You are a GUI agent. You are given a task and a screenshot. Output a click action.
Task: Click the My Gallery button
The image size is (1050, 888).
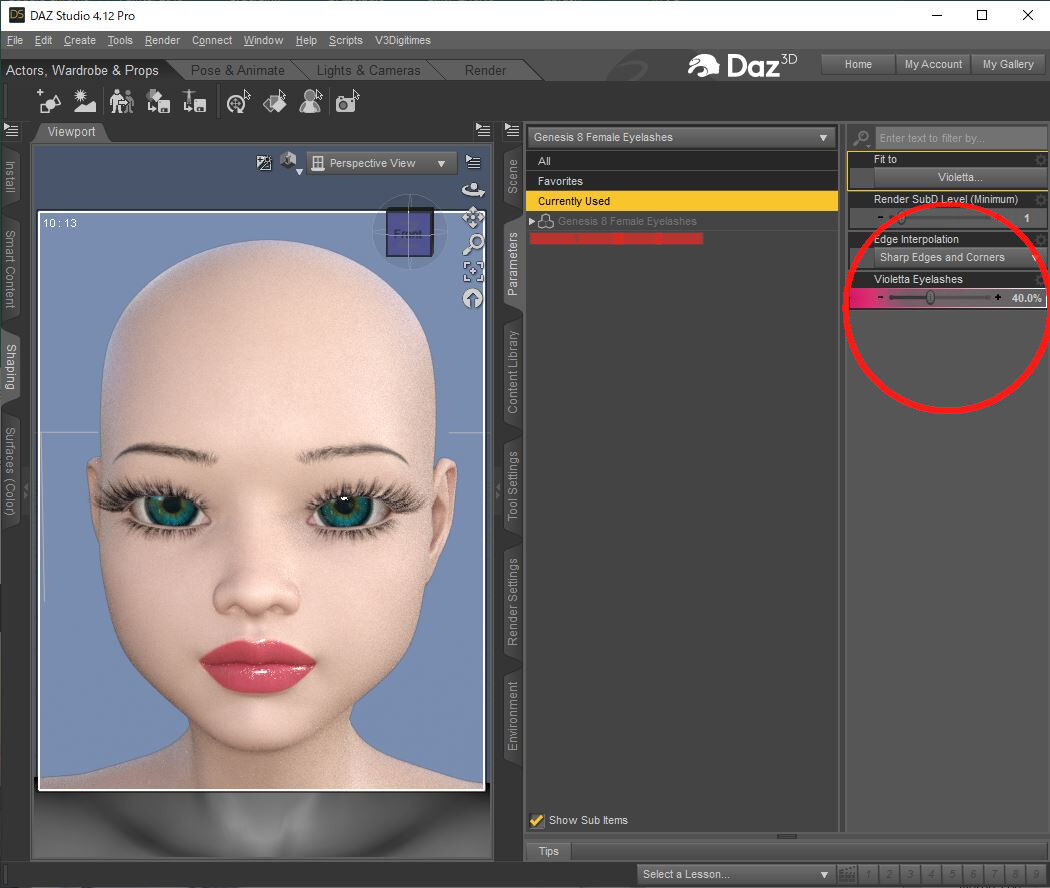coord(1008,64)
